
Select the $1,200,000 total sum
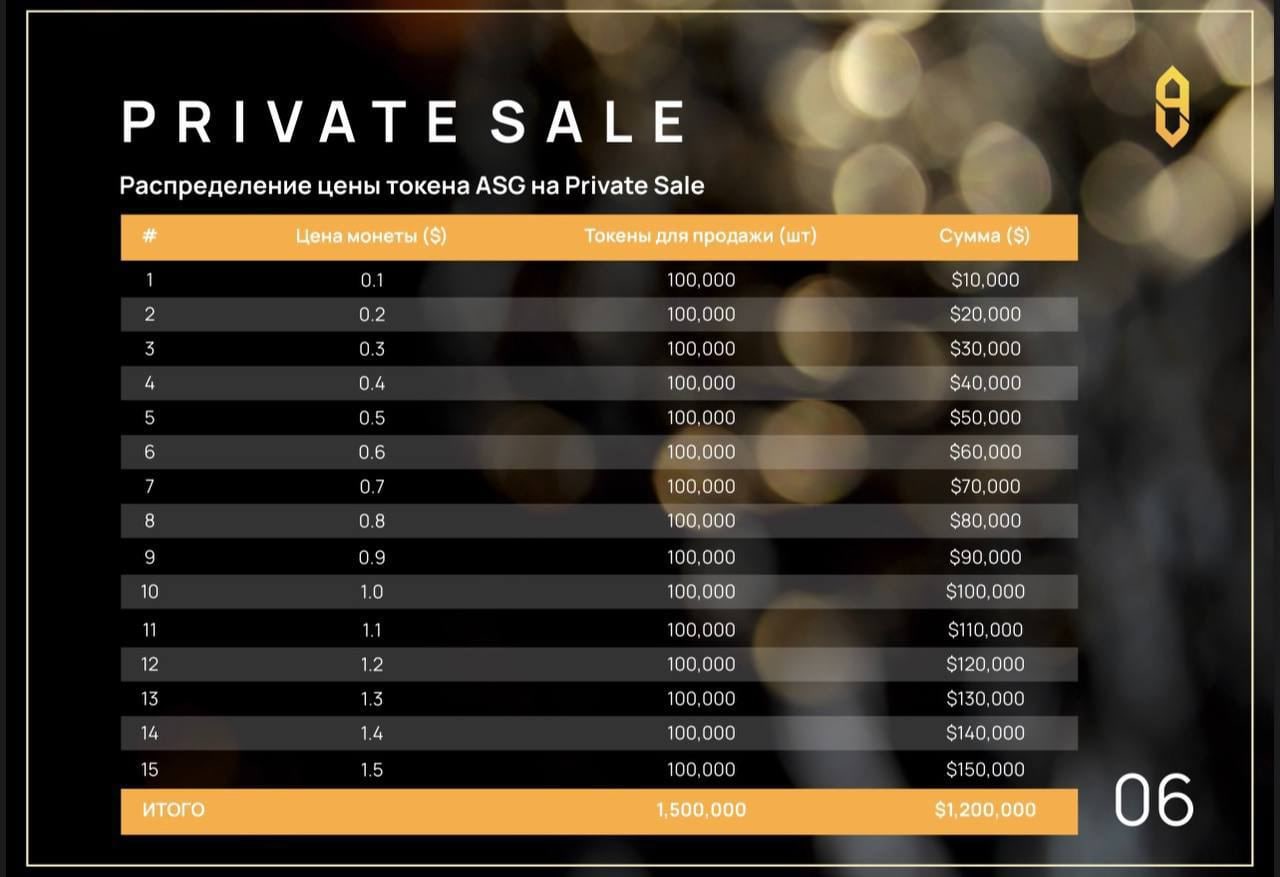coord(985,810)
